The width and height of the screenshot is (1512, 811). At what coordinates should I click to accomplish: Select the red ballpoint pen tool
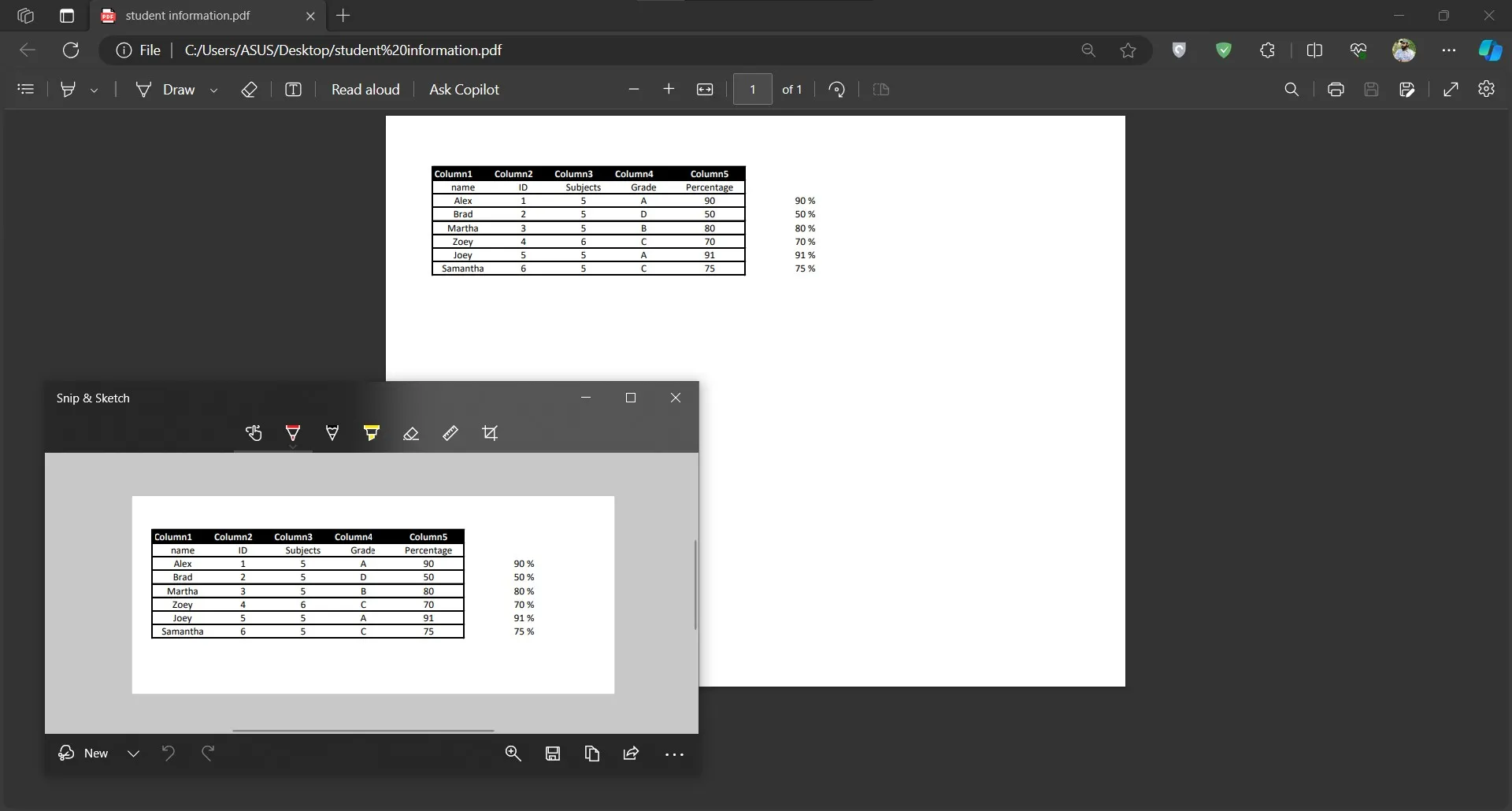(293, 433)
